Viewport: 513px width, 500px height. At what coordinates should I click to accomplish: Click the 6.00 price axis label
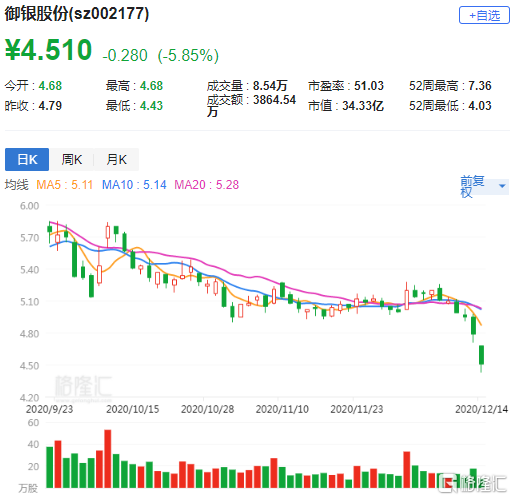coord(29,206)
